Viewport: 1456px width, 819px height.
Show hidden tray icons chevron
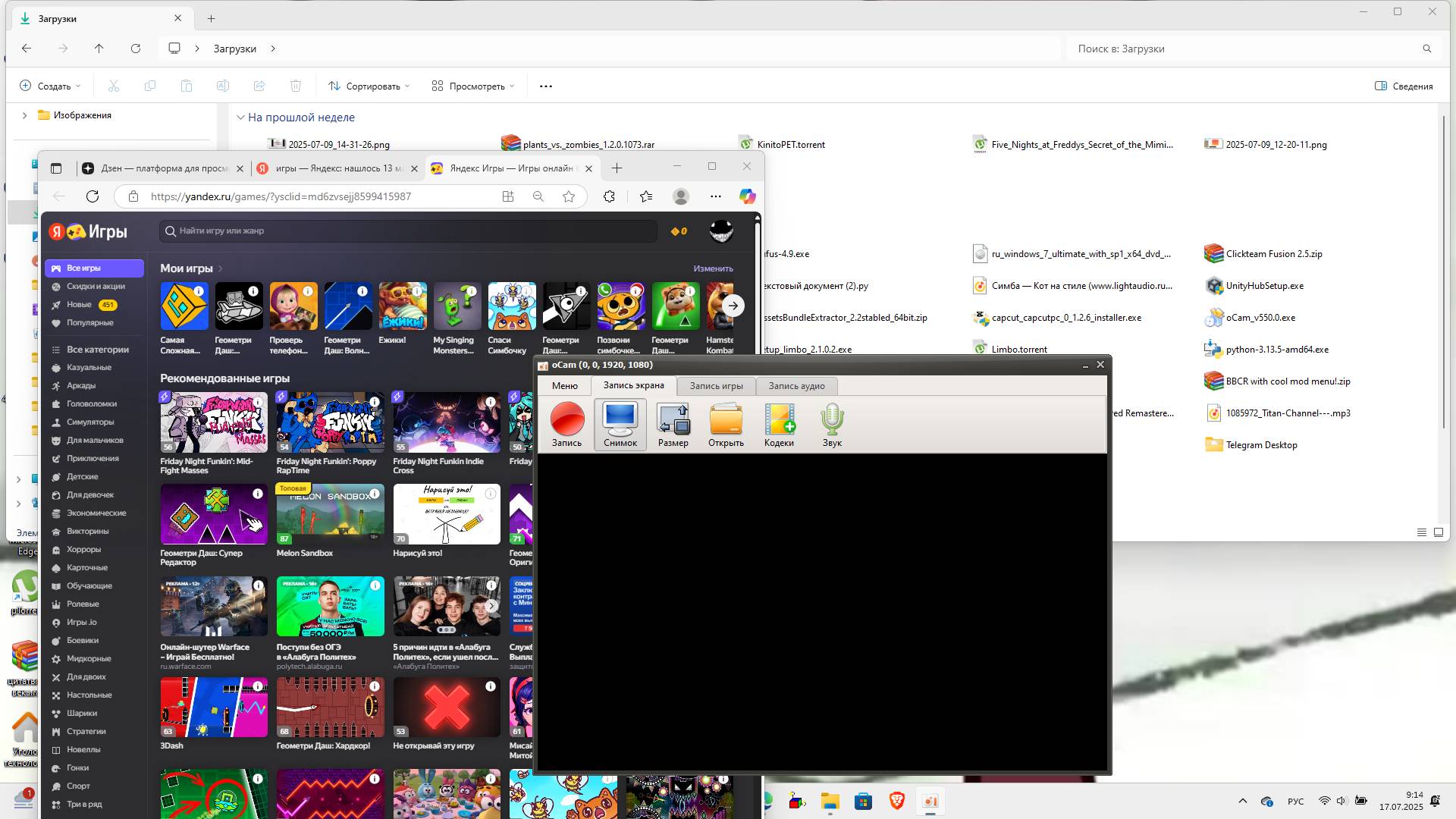click(x=1242, y=802)
